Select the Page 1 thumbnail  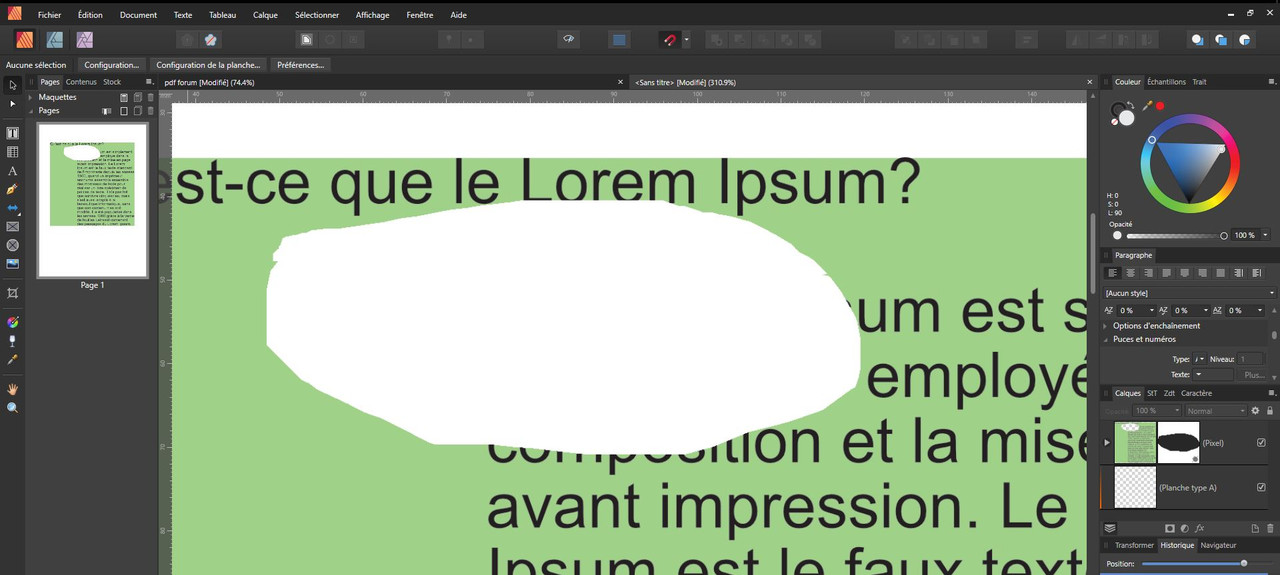click(x=92, y=200)
